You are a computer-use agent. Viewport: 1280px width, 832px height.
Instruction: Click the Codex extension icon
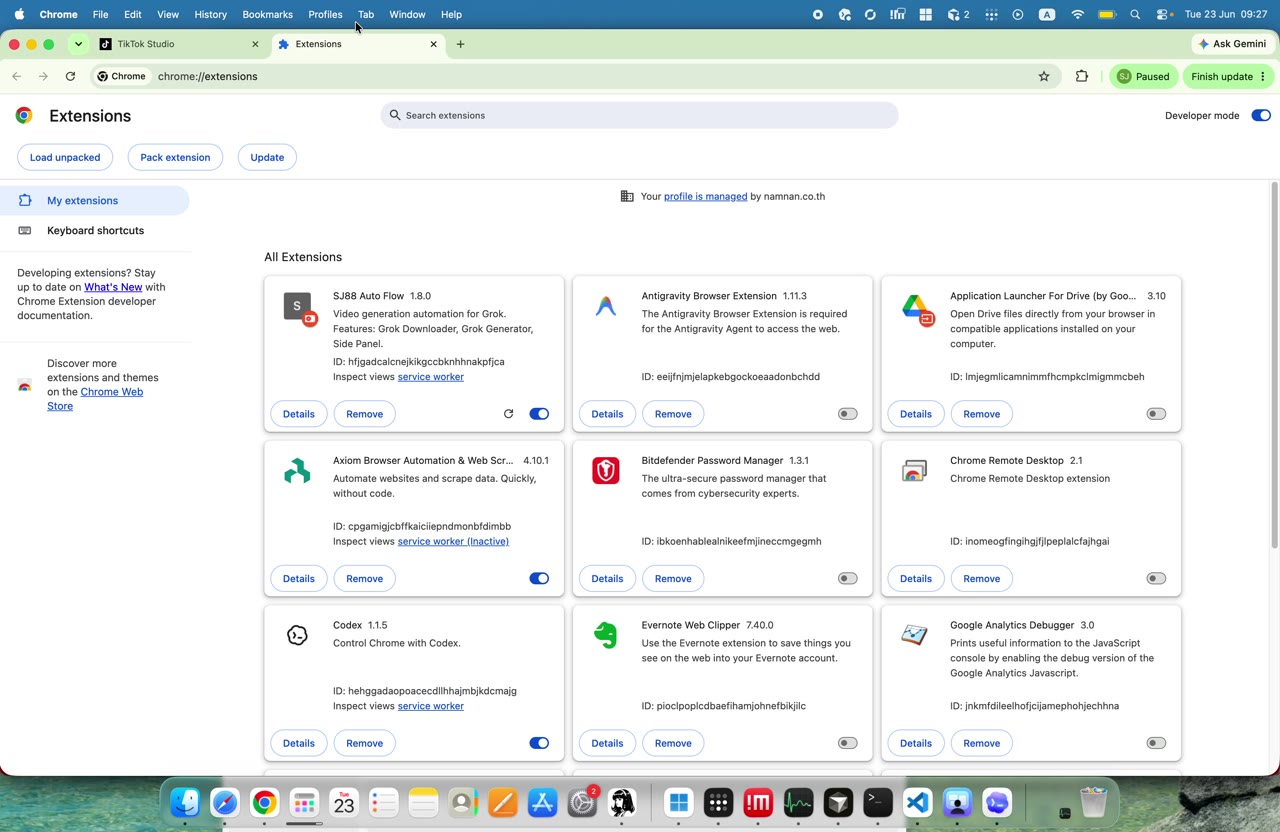[x=297, y=635]
